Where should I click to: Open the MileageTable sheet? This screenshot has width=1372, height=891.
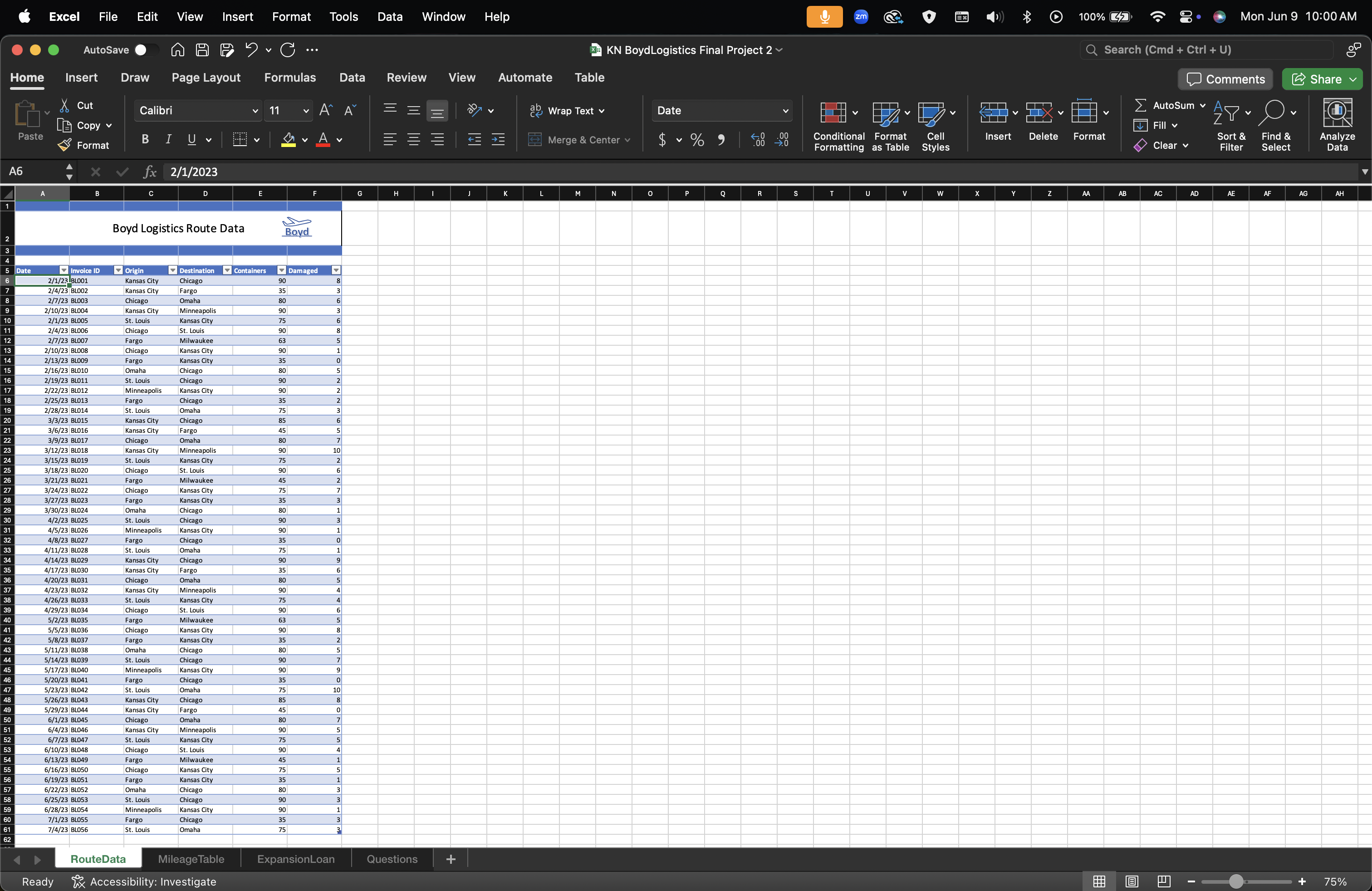point(191,858)
